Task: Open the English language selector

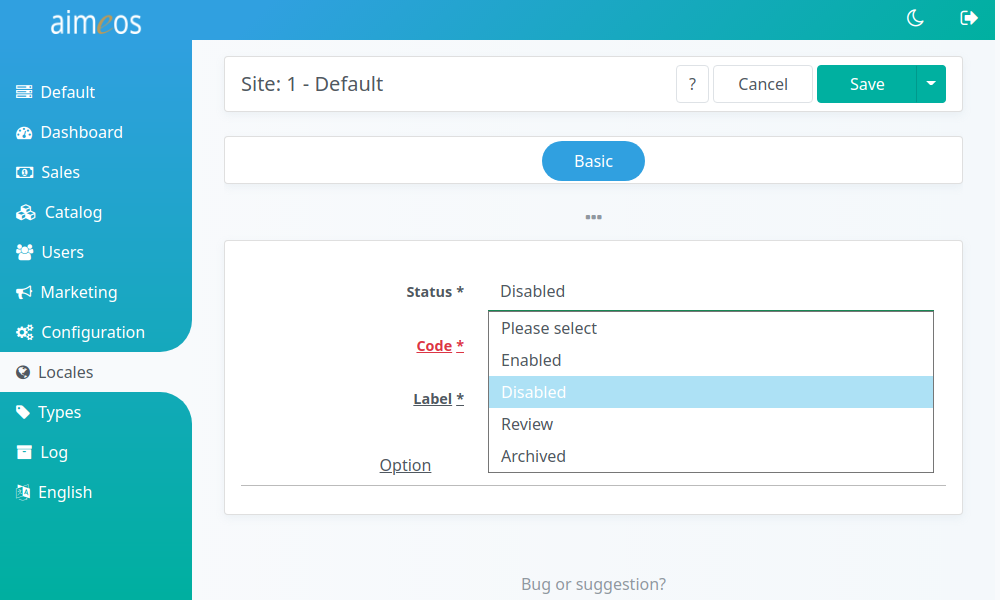Action: click(x=96, y=492)
